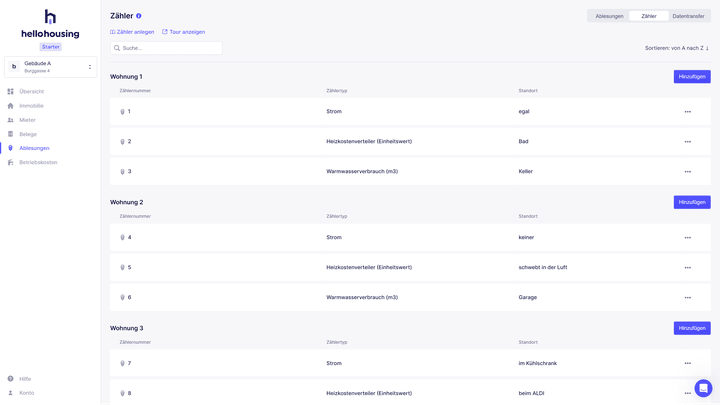Click the hellohousing logo icon
The width and height of the screenshot is (720, 405).
[50, 17]
